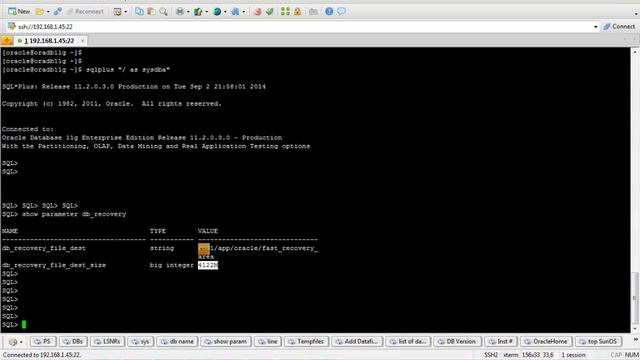
Task: Click the '1 session' status bar entry
Action: [x=573, y=355]
